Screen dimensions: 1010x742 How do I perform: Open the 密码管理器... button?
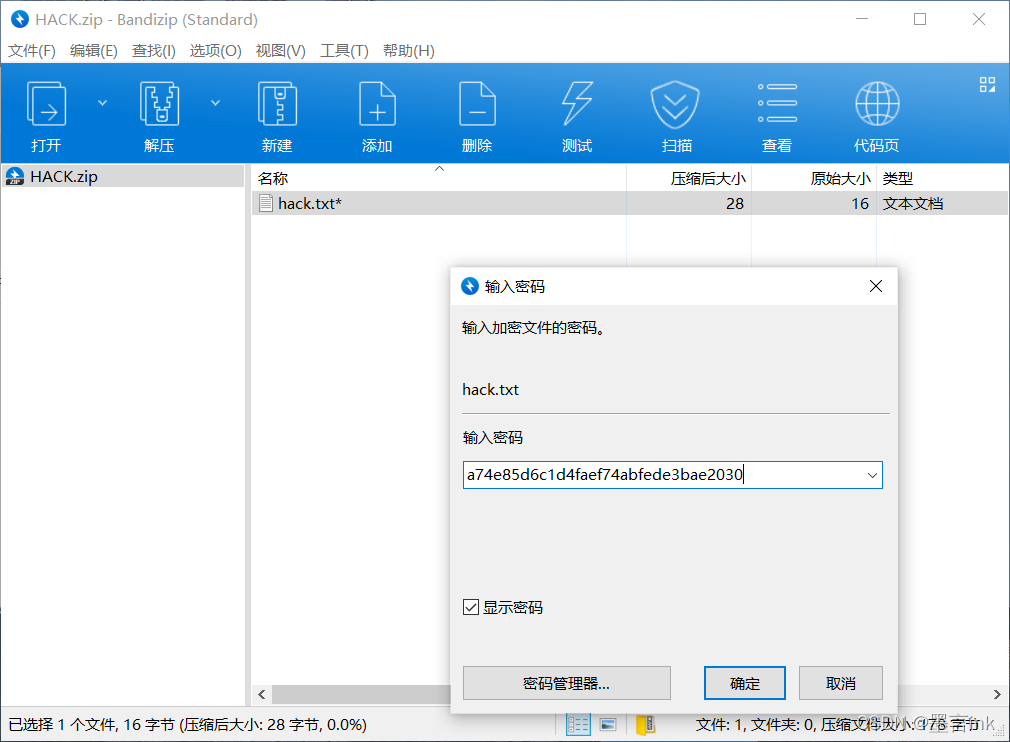pyautogui.click(x=567, y=683)
